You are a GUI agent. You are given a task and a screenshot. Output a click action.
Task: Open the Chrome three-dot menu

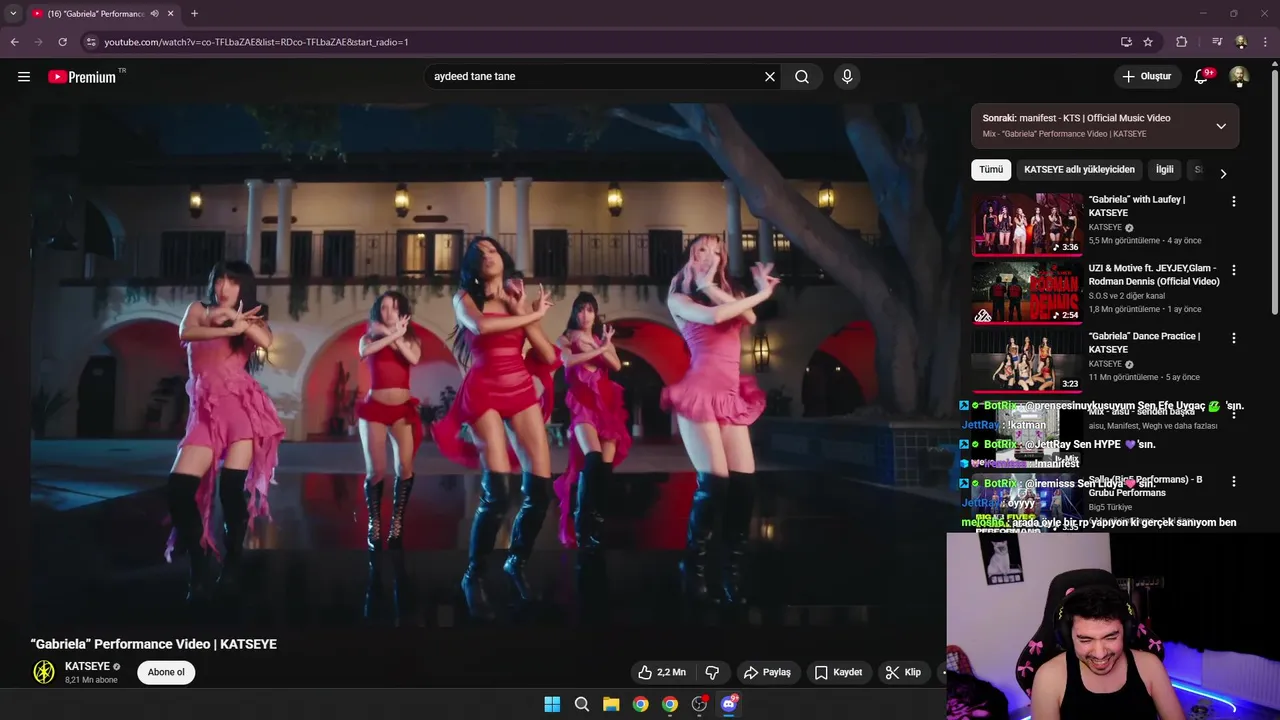tap(1266, 42)
